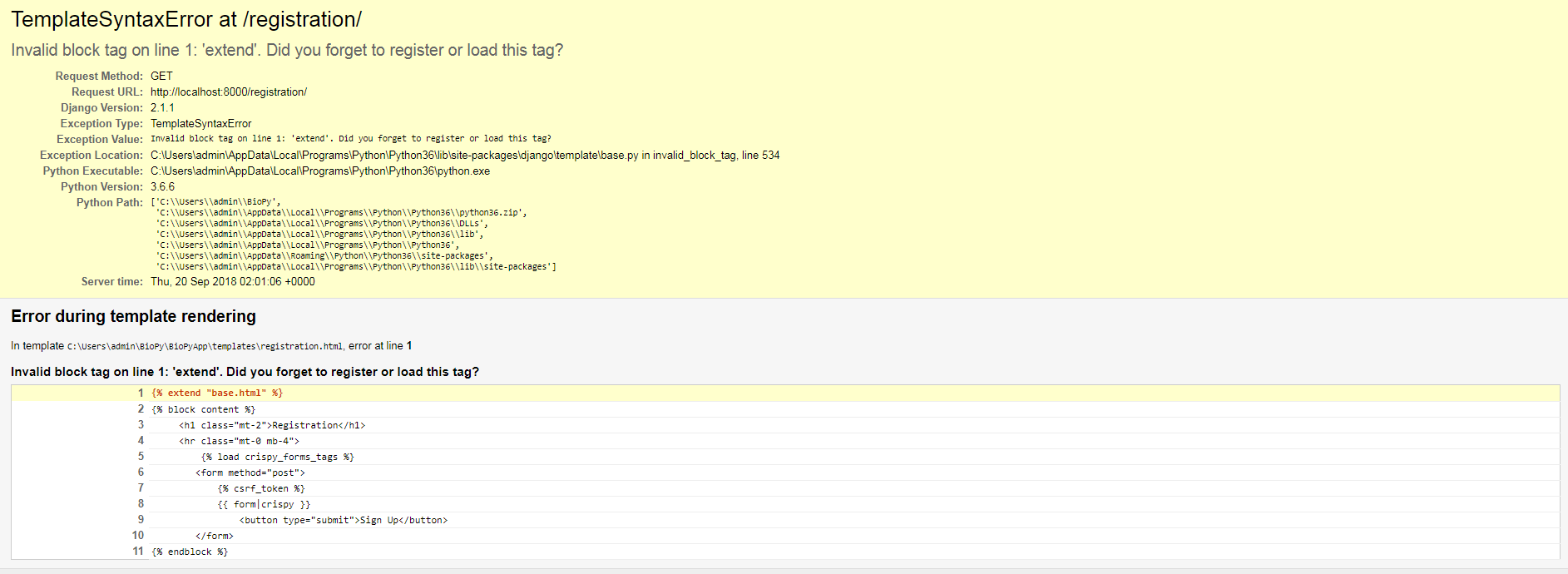1568x574 pixels.
Task: Click the template path registration.html
Action: pos(205,346)
